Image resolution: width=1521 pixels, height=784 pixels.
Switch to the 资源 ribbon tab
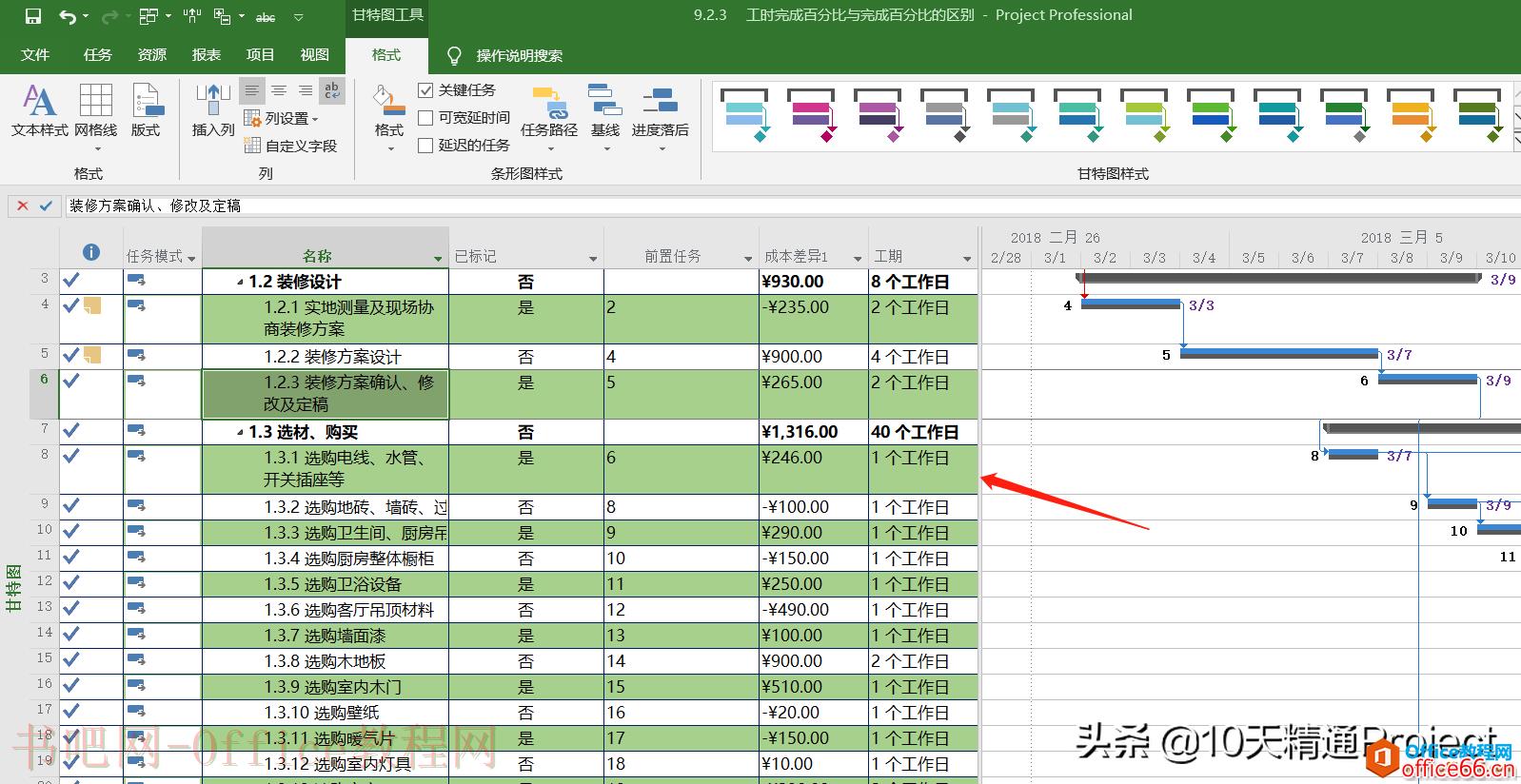point(152,55)
